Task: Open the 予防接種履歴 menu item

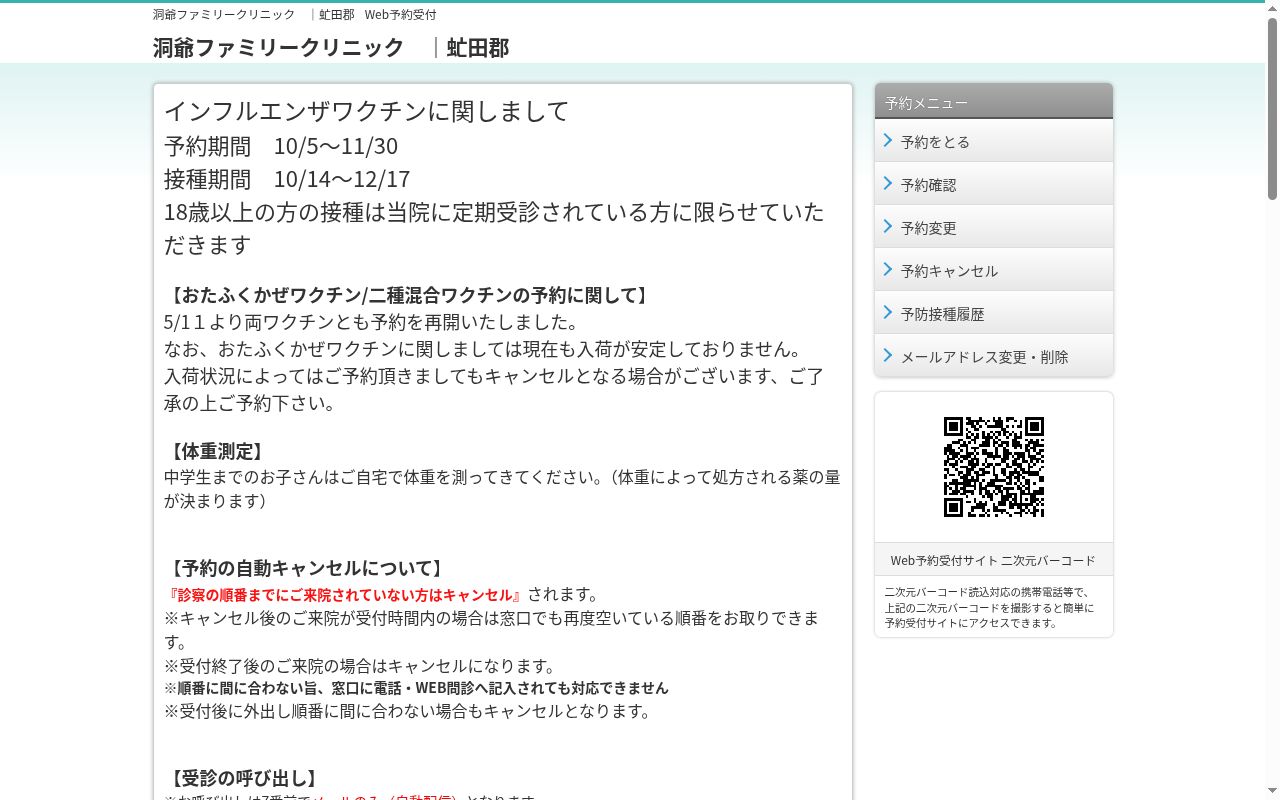Action: (993, 313)
